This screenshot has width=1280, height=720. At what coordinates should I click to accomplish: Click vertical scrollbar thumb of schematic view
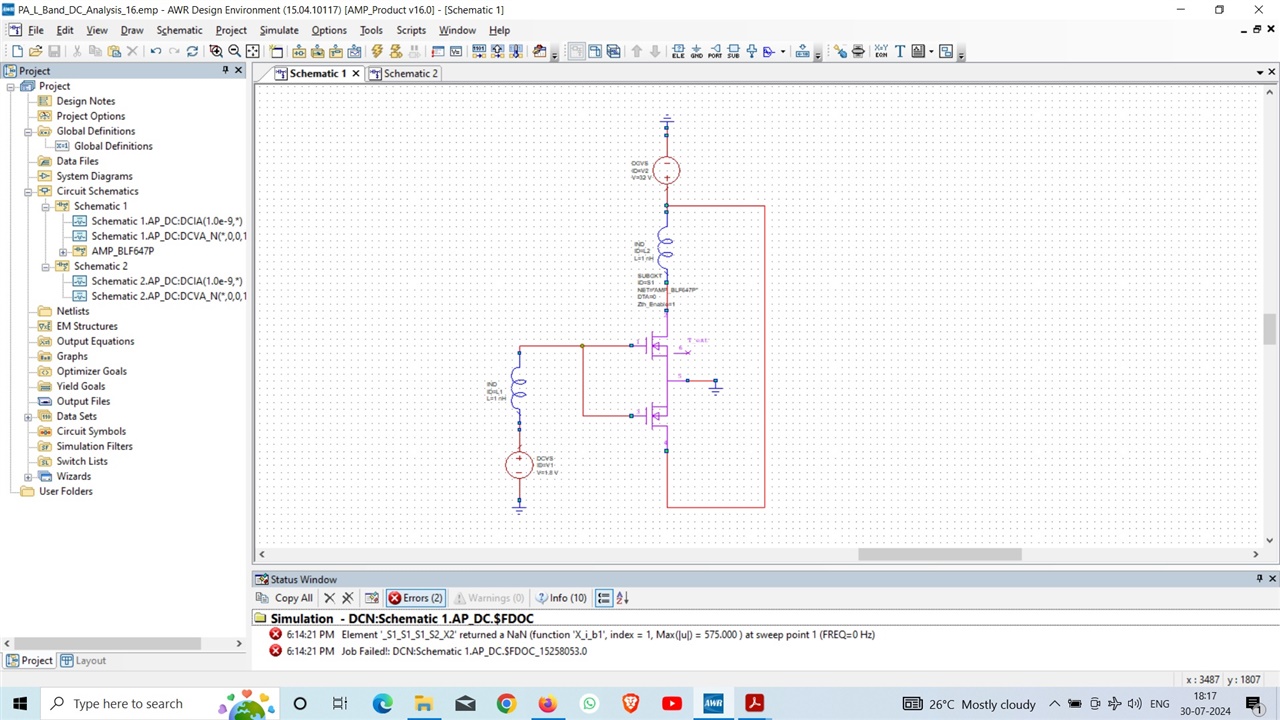(x=1271, y=329)
